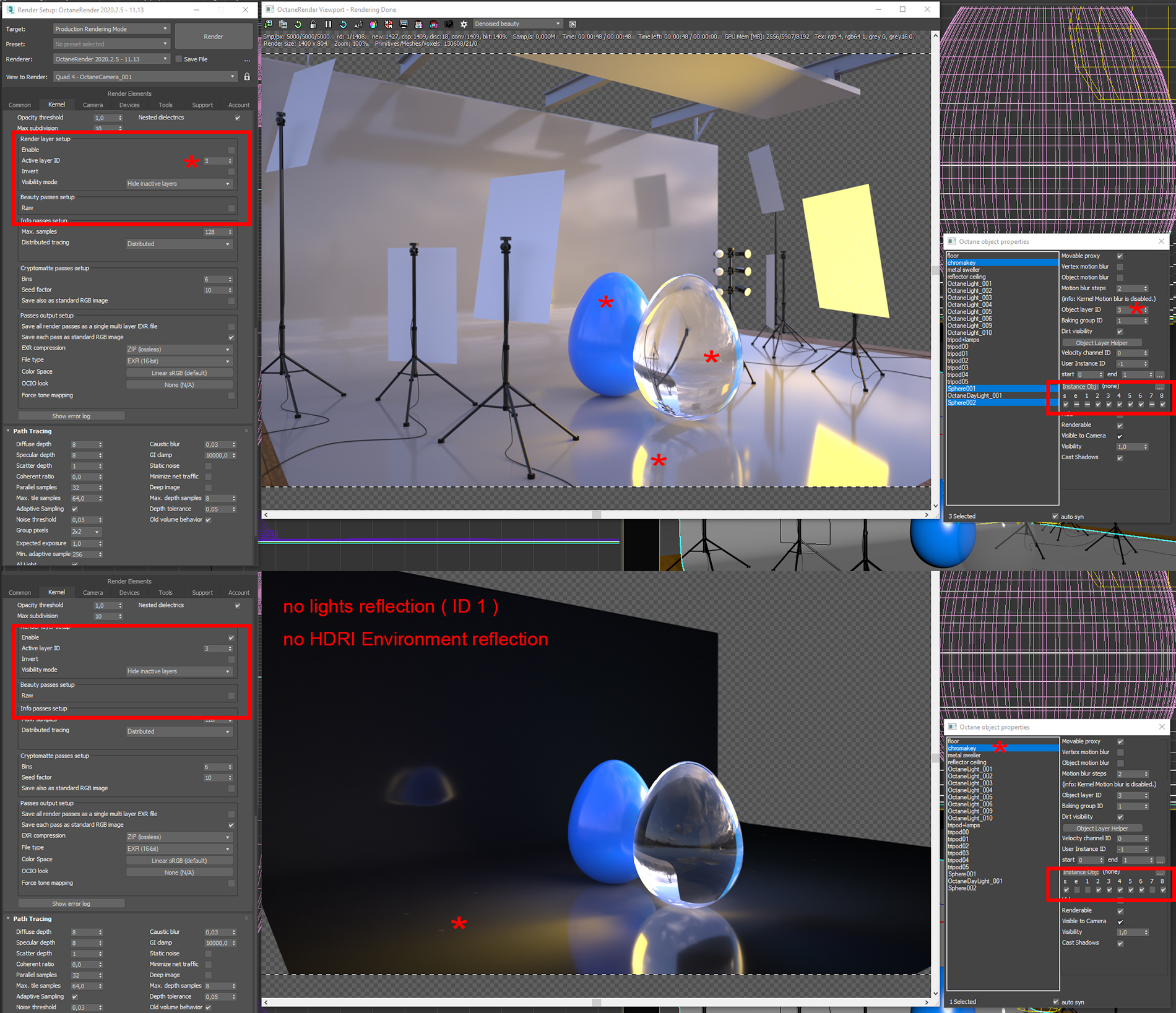Click the upper Object Layer Helper button

coord(1102,343)
